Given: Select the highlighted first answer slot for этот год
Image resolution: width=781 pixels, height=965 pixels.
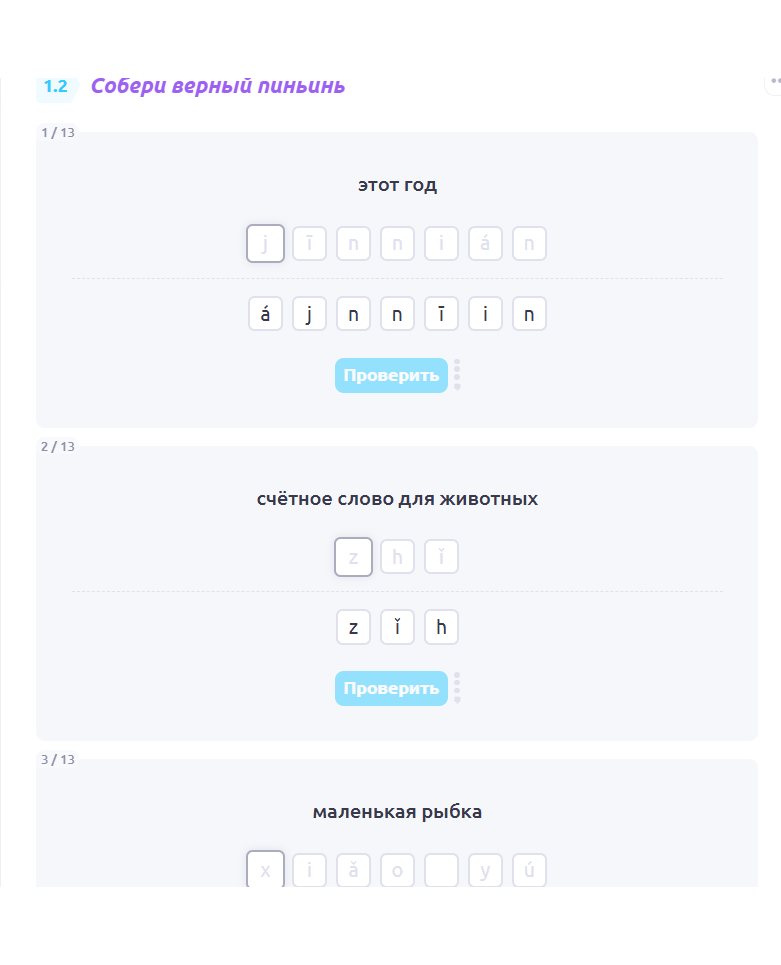Looking at the screenshot, I should coord(265,244).
